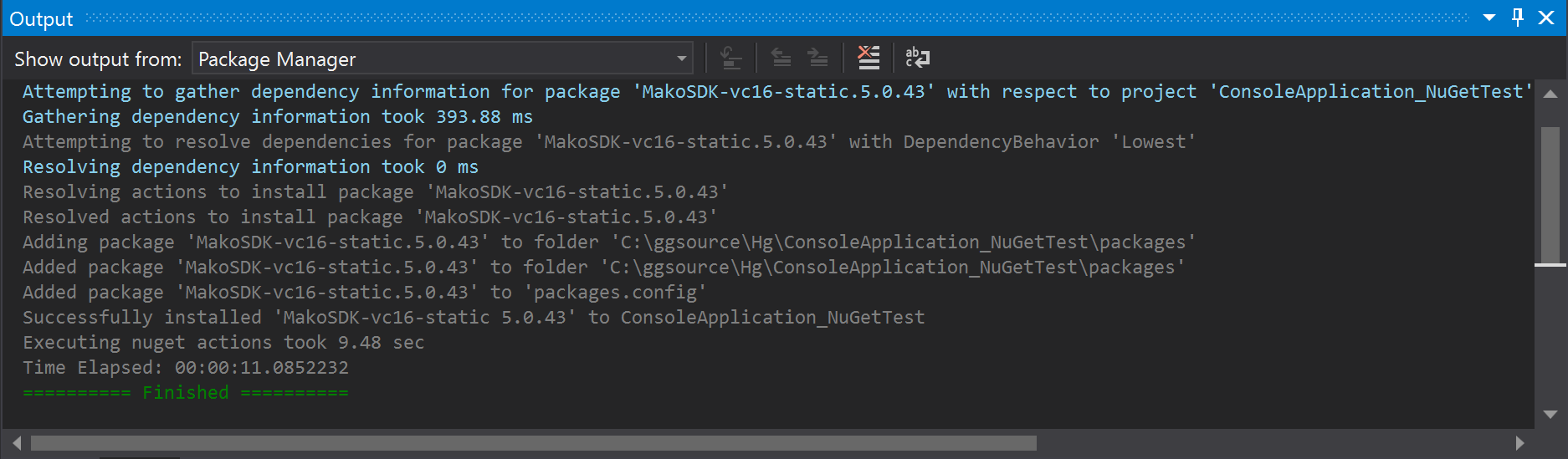
Task: Open the Package Manager output source dropdown
Action: coord(682,59)
